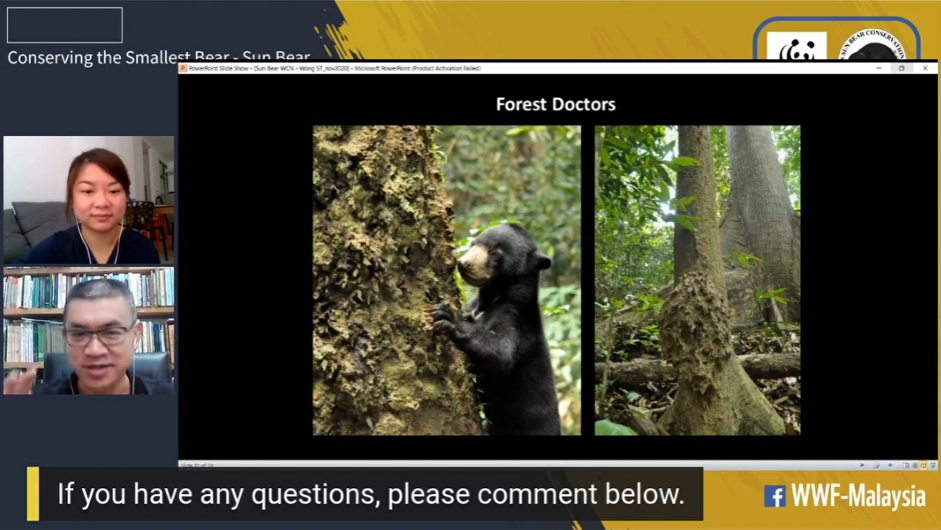Image resolution: width=941 pixels, height=530 pixels.
Task: Click the Facebook logo icon
Action: click(774, 496)
